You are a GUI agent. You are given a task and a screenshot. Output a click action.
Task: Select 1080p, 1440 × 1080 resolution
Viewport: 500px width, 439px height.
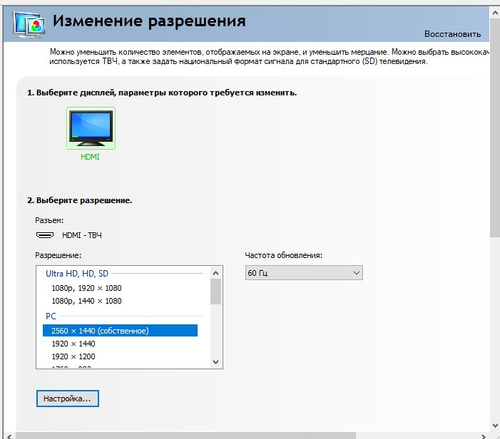(87, 301)
